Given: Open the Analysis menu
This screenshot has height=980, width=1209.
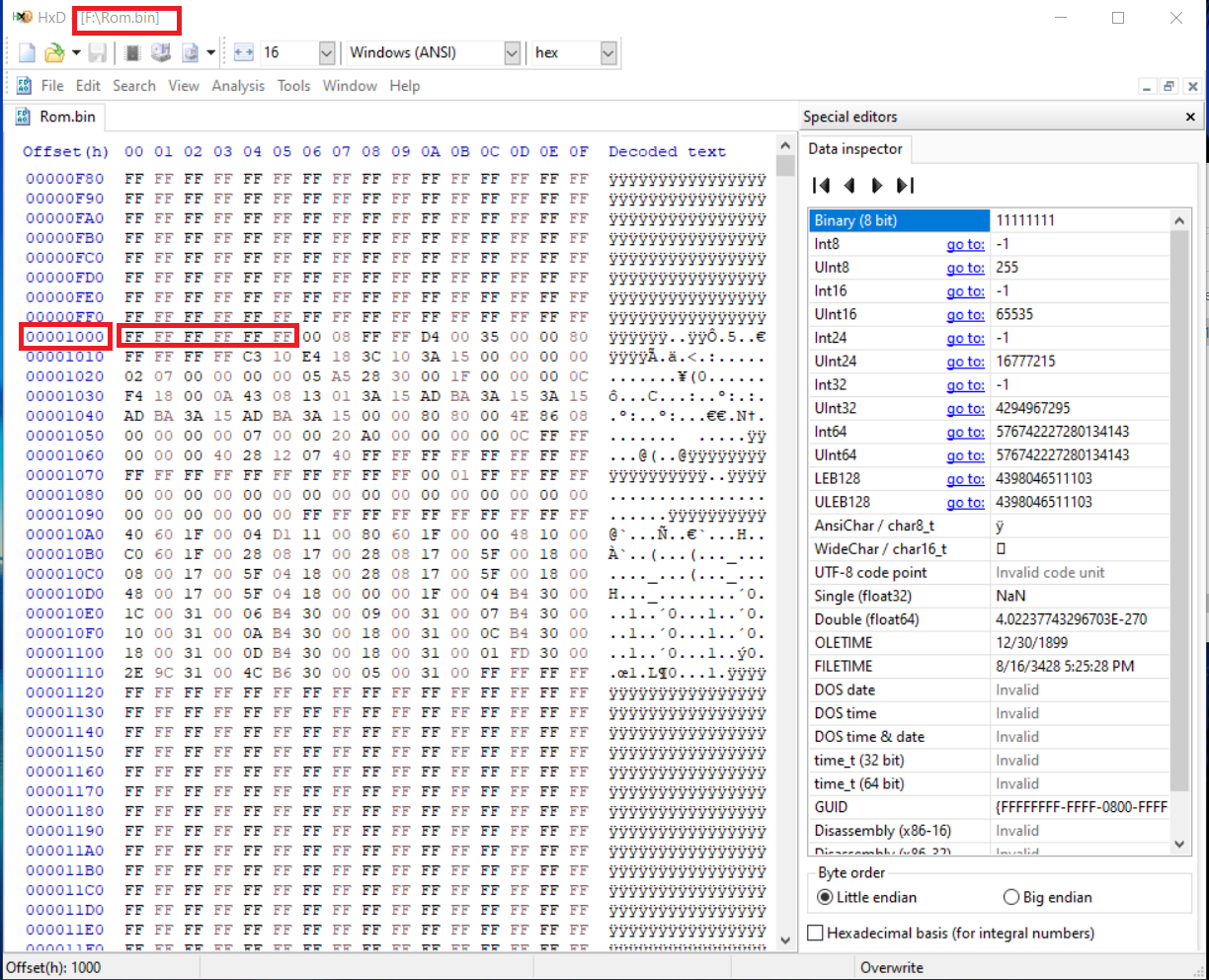Looking at the screenshot, I should (x=238, y=86).
